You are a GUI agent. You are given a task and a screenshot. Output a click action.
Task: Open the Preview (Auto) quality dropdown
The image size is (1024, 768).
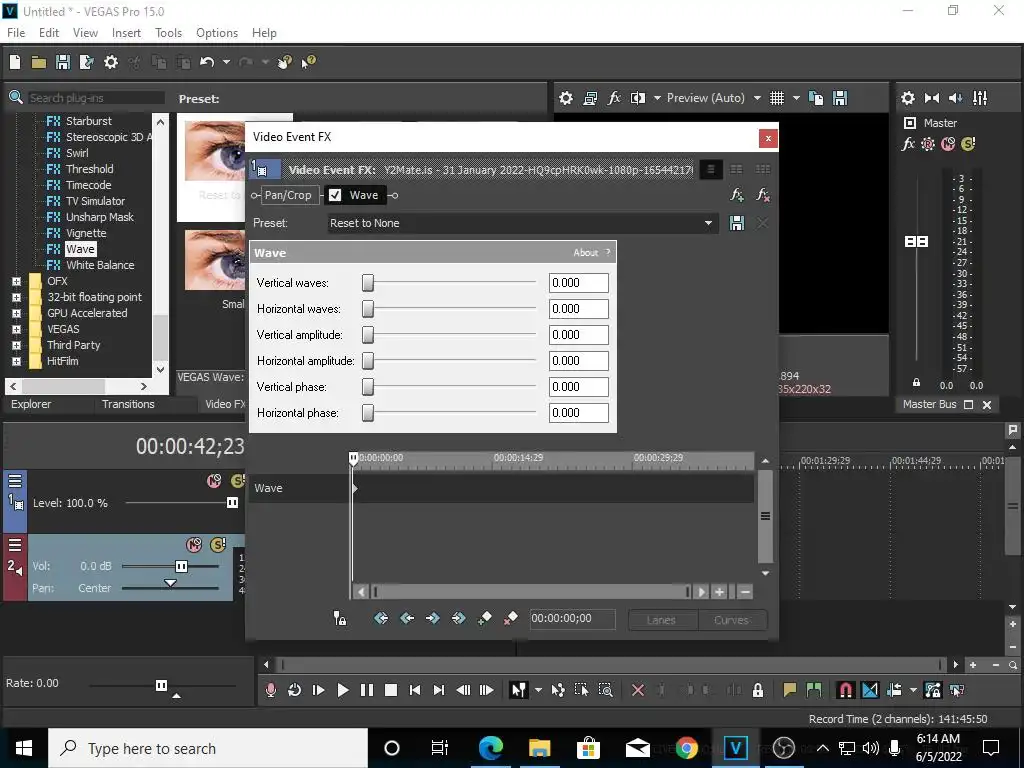[757, 98]
